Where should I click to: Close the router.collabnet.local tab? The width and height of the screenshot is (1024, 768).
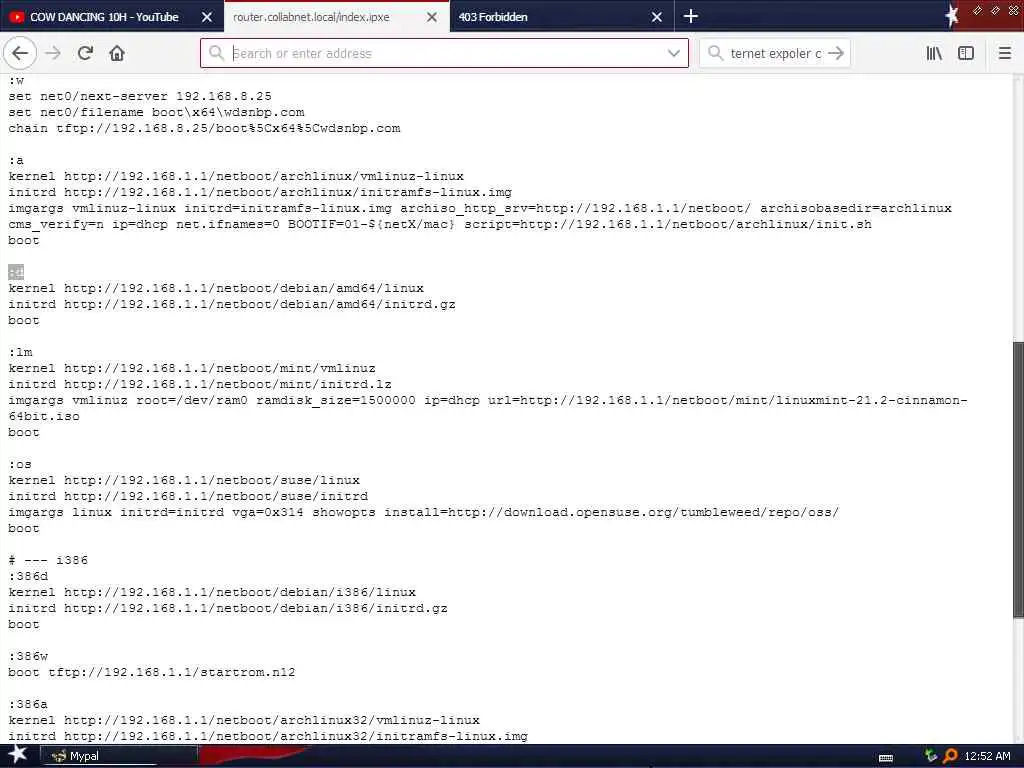[432, 17]
